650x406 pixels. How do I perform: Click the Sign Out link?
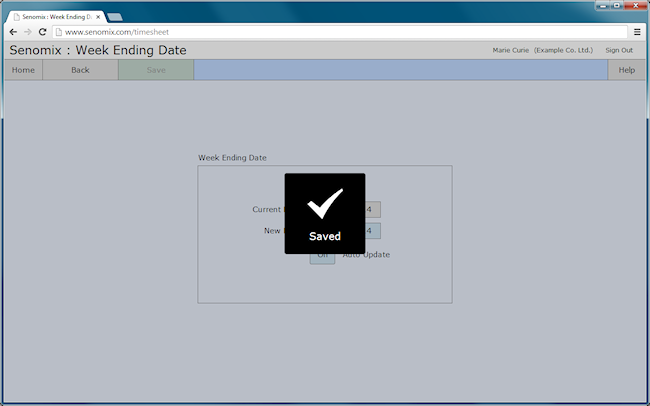point(619,50)
